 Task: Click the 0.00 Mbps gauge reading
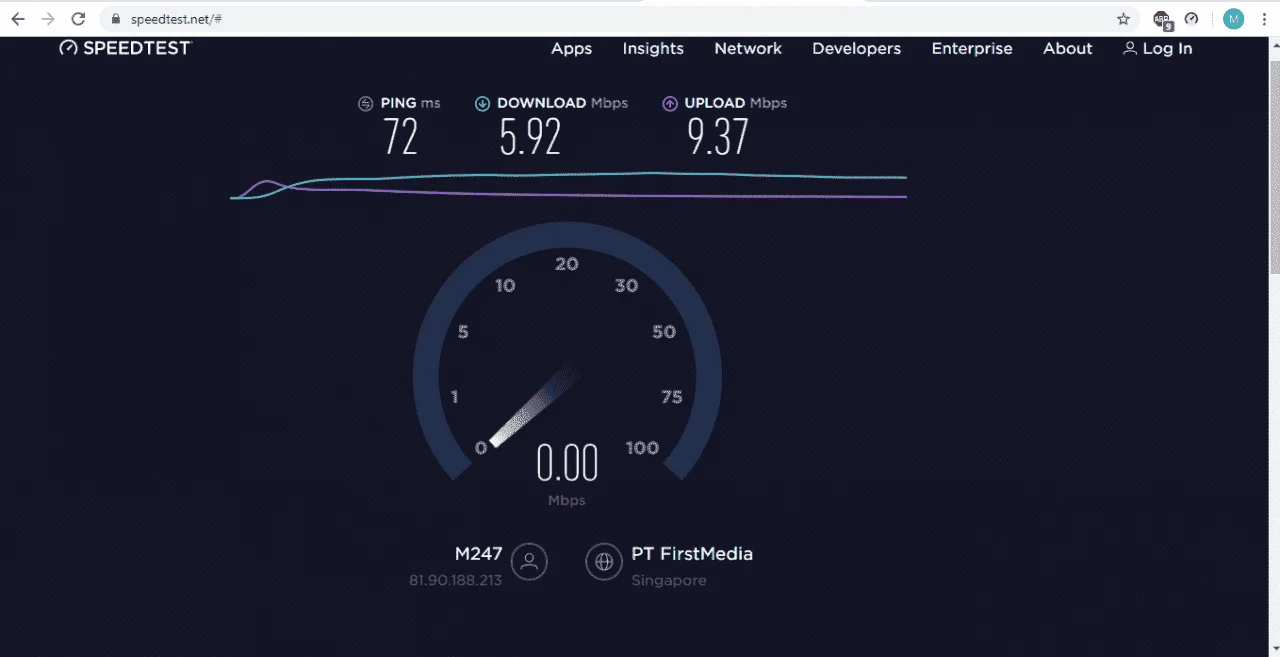pyautogui.click(x=567, y=464)
